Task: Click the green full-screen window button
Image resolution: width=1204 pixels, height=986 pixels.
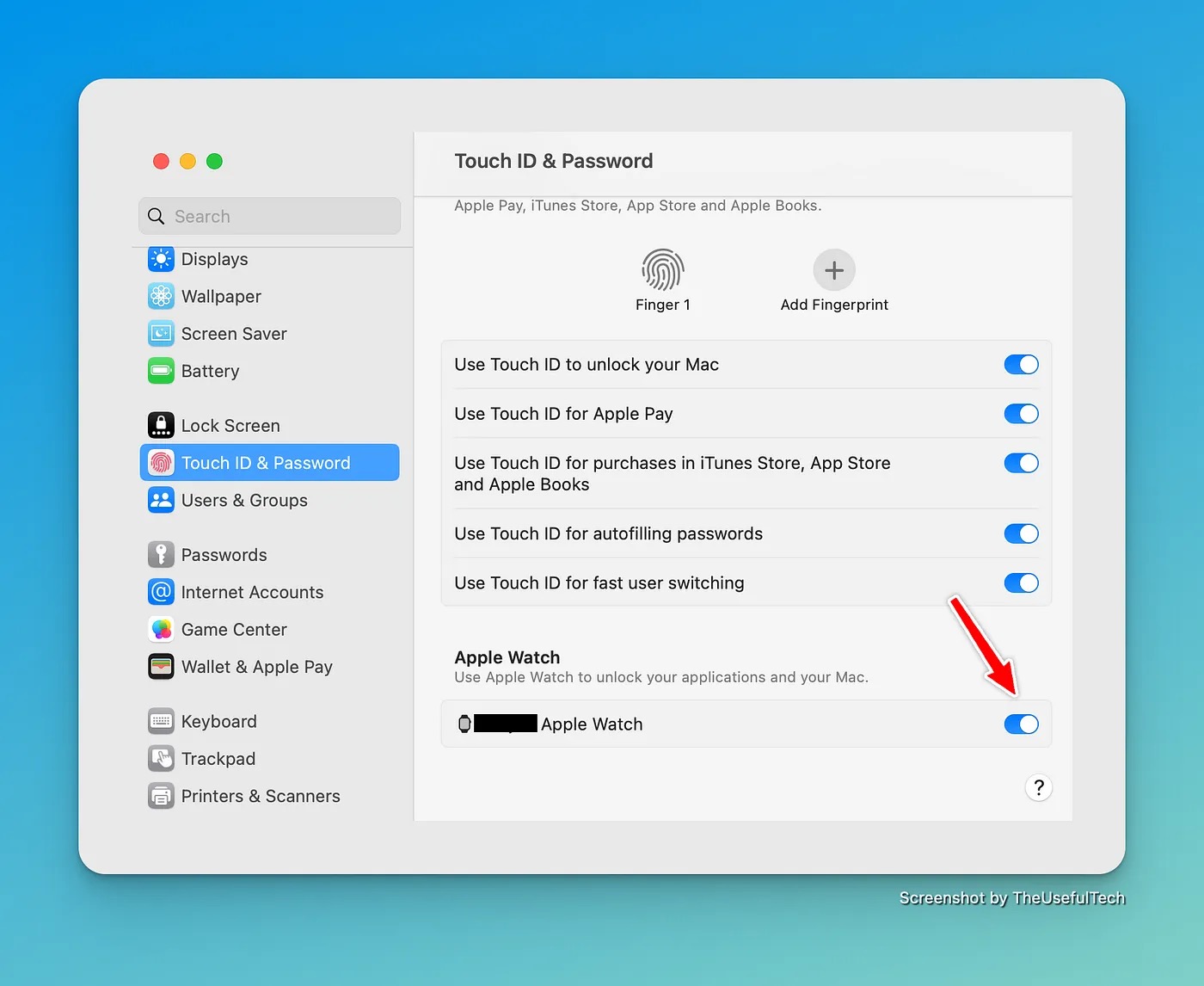Action: click(x=214, y=161)
